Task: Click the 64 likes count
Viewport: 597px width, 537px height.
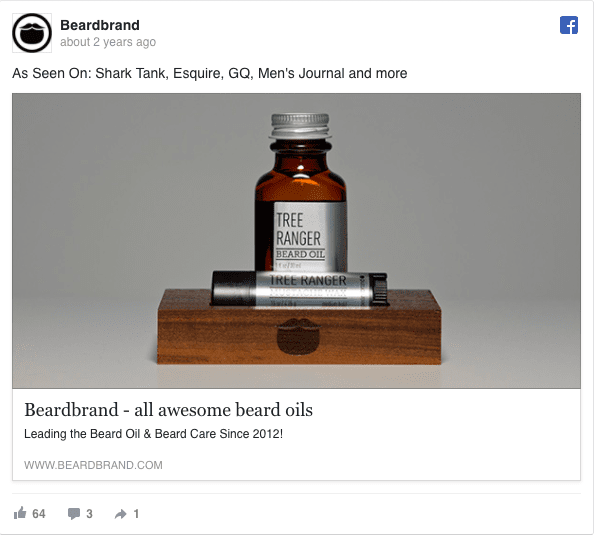Action: click(x=39, y=514)
